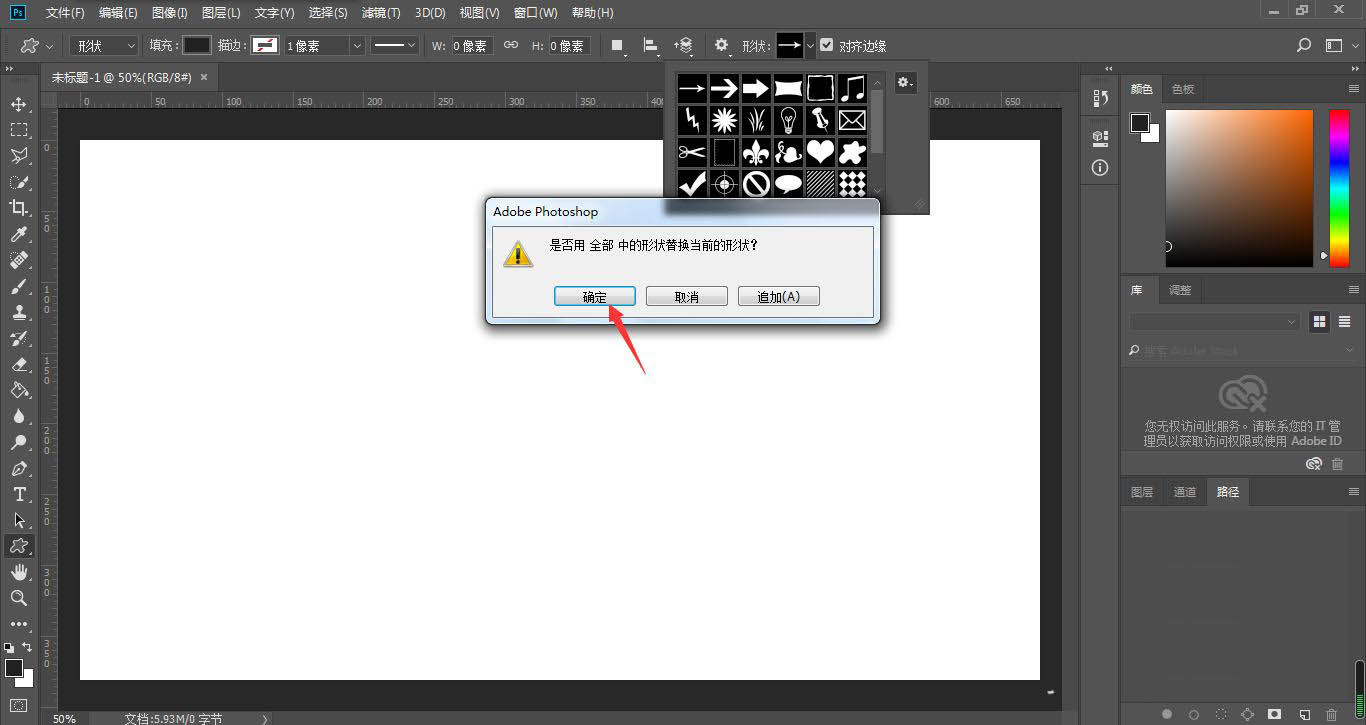
Task: Click the 确定 button in the dialog
Action: coord(594,296)
